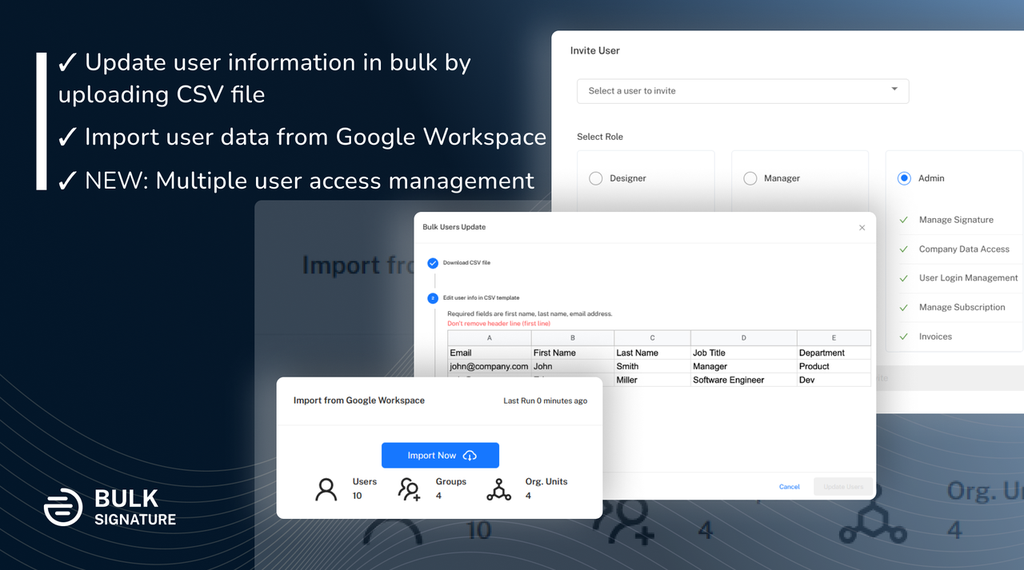Click the Invoices permission label

(x=935, y=337)
